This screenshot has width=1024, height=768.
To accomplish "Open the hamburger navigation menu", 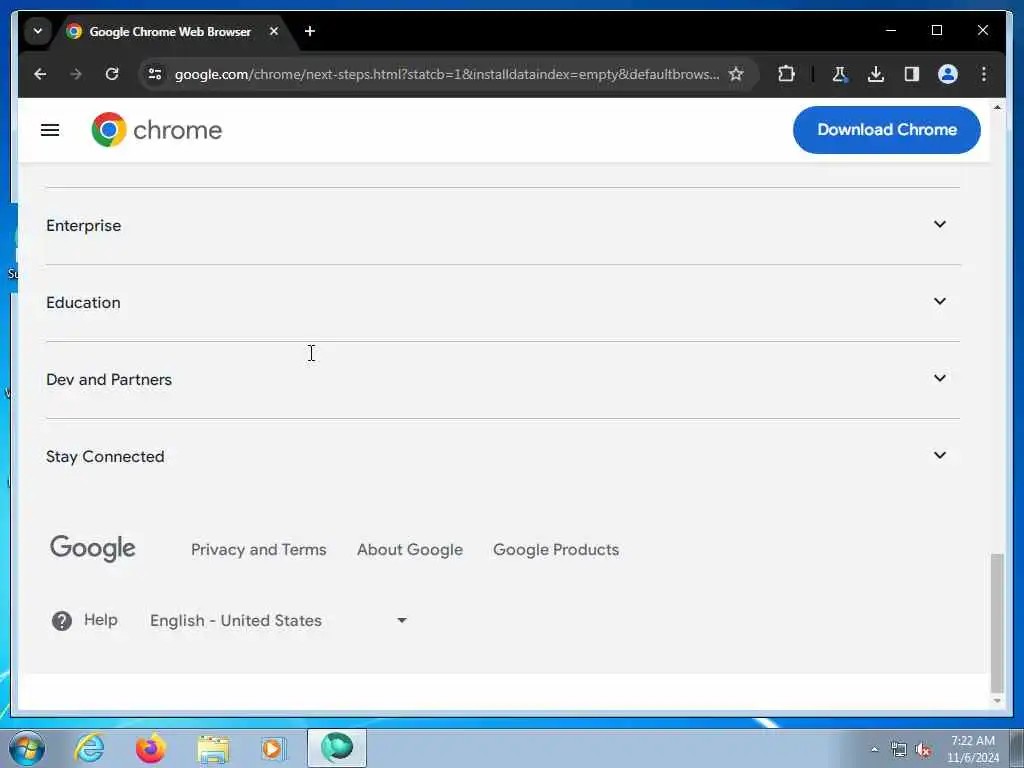I will click(50, 130).
